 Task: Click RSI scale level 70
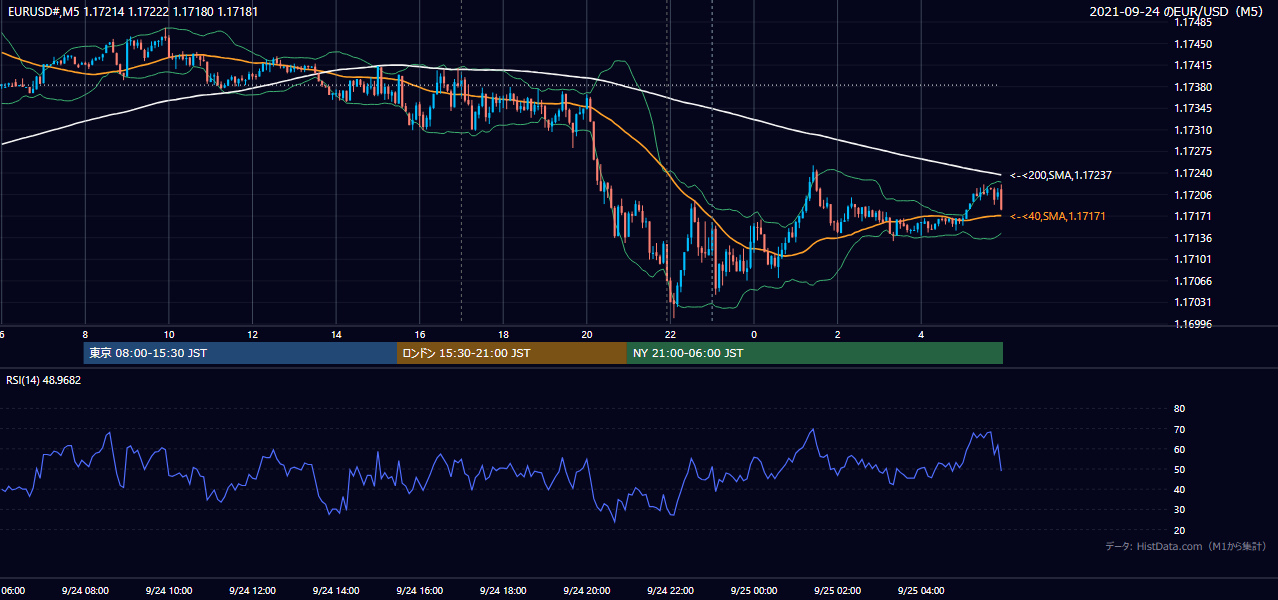point(1179,429)
